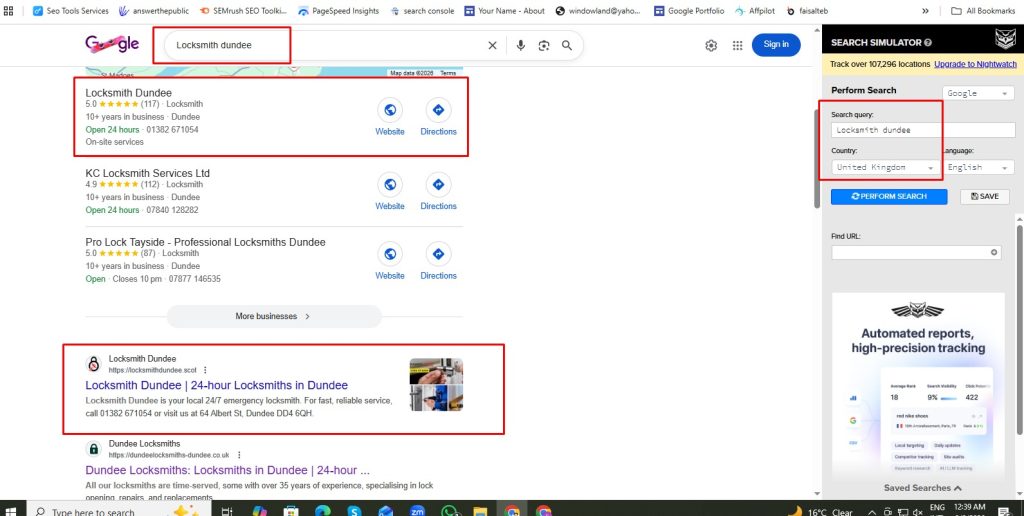Screen dimensions: 1024x516
Task: Click the PERFORM SEARCH button
Action: pyautogui.click(x=889, y=197)
